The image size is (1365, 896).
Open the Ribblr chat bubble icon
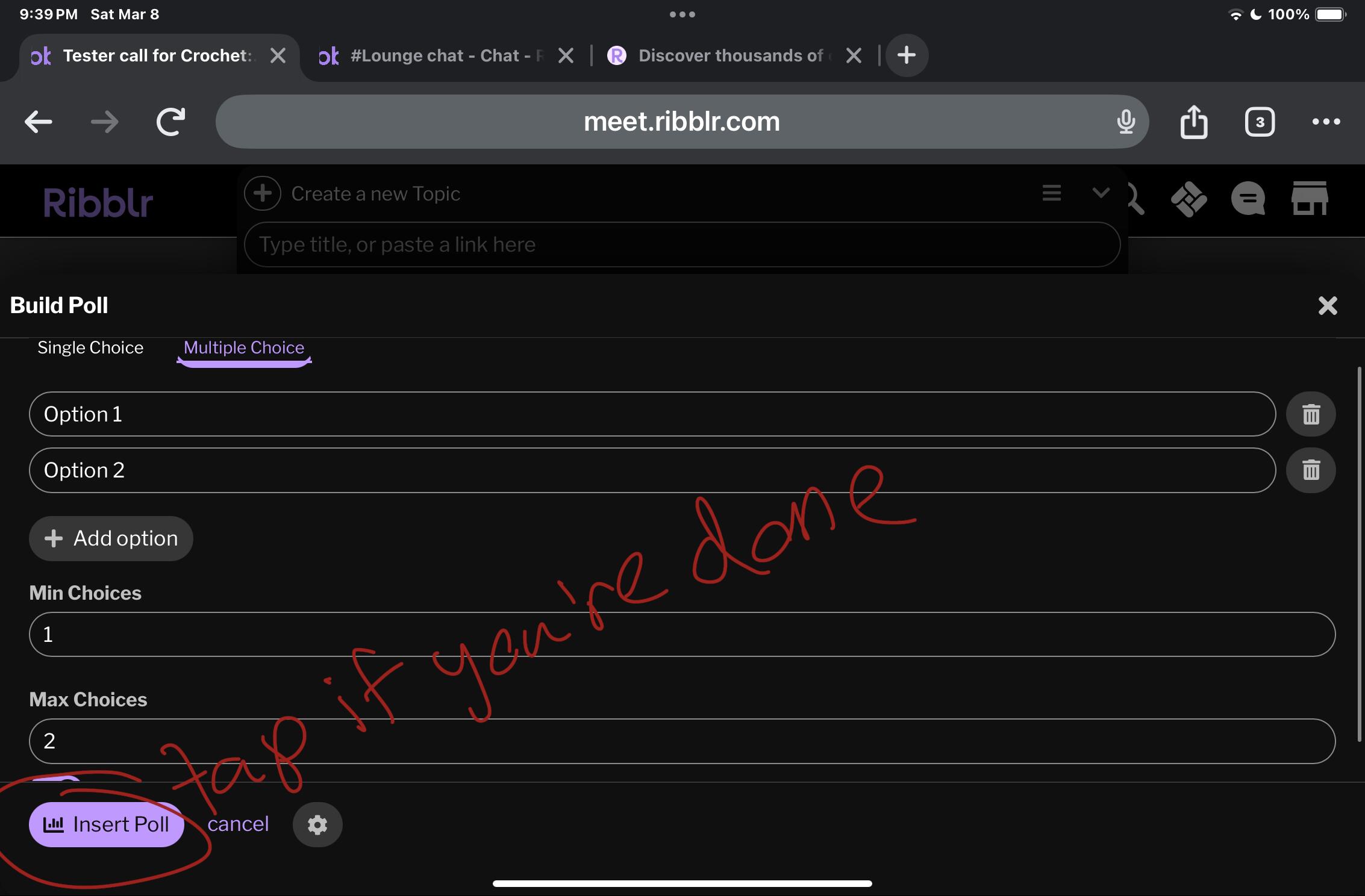(1248, 199)
